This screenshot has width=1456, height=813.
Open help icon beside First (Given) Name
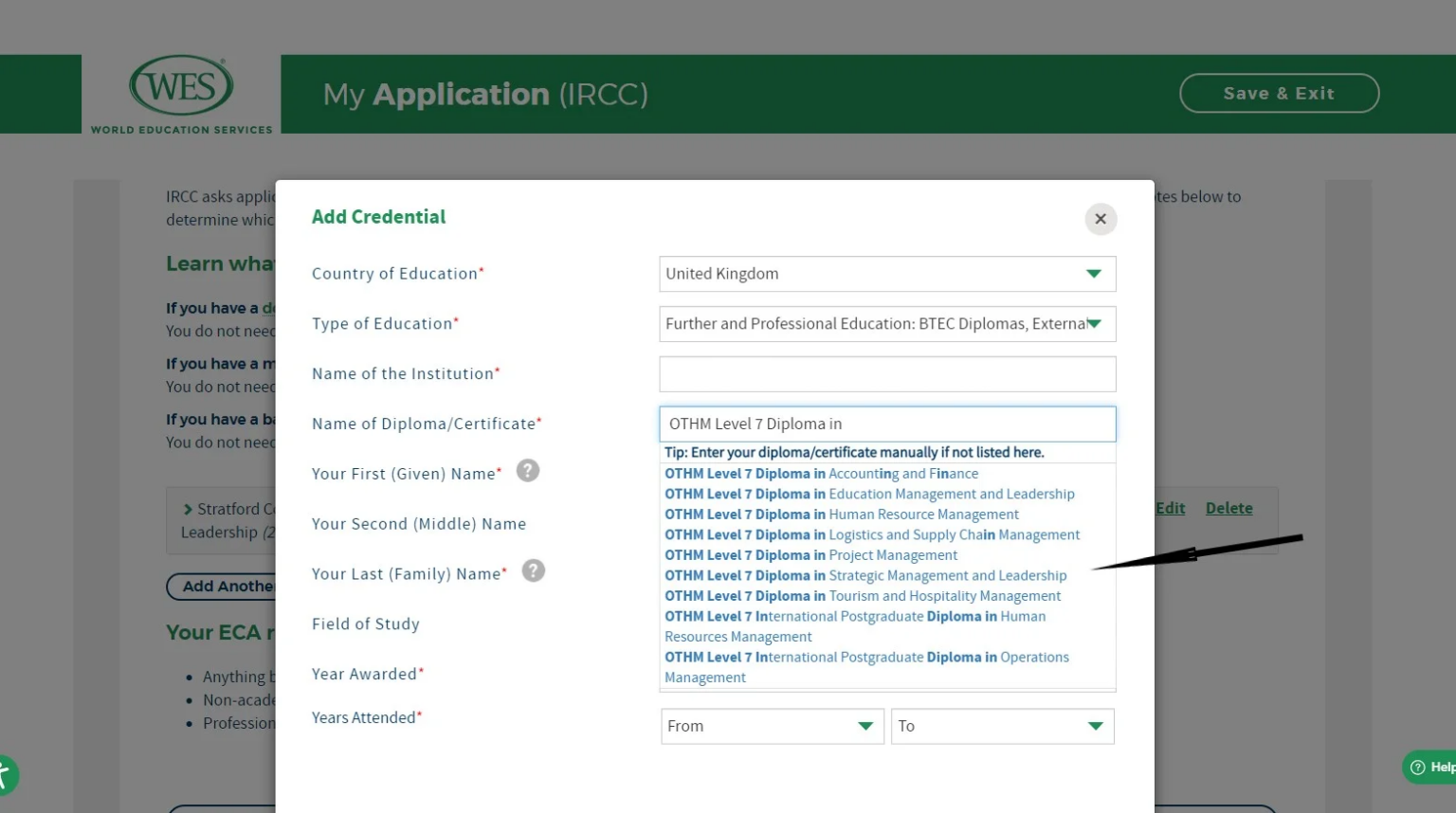528,471
